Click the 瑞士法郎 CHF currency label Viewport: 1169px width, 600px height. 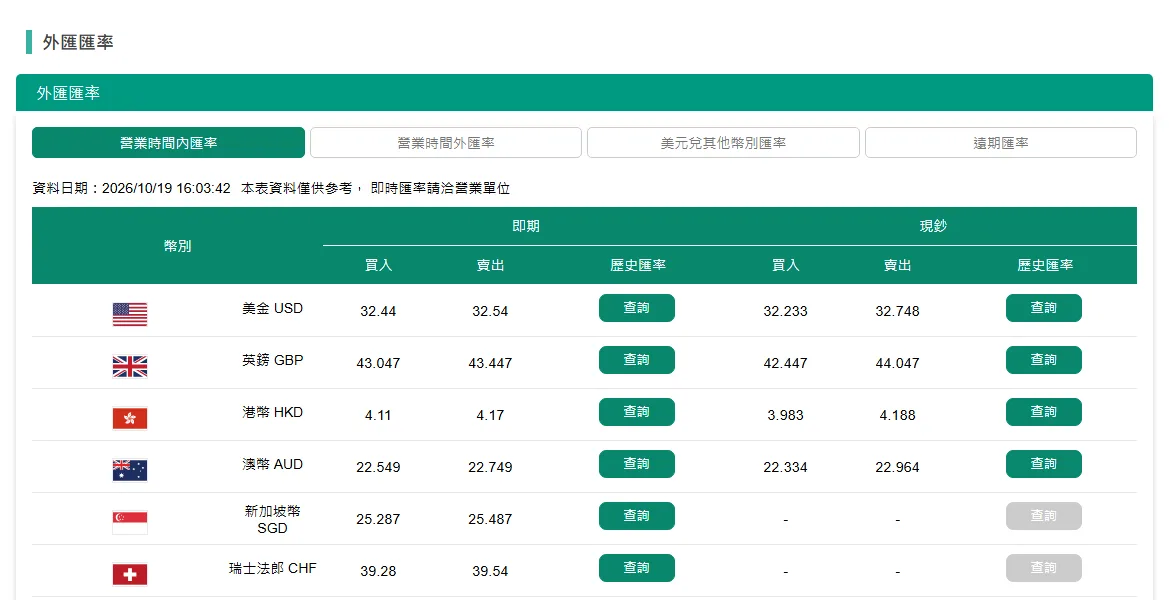(x=273, y=568)
